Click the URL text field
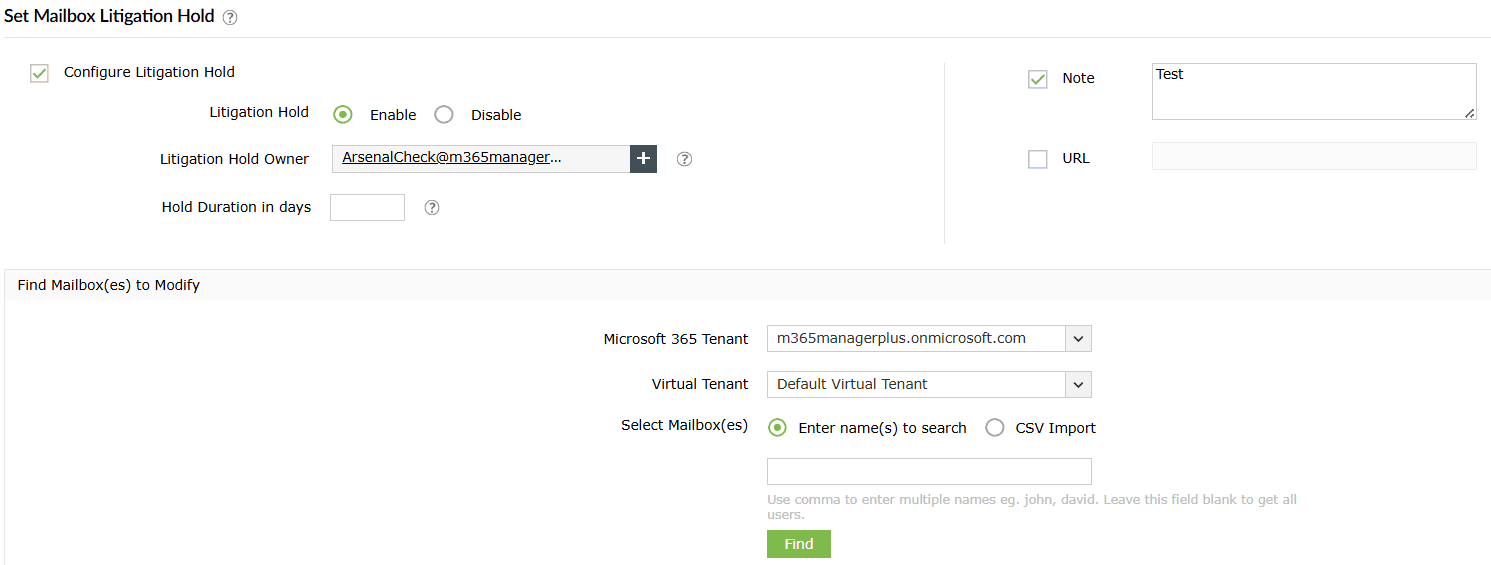Screen dimensions: 1491x565 [1313, 156]
